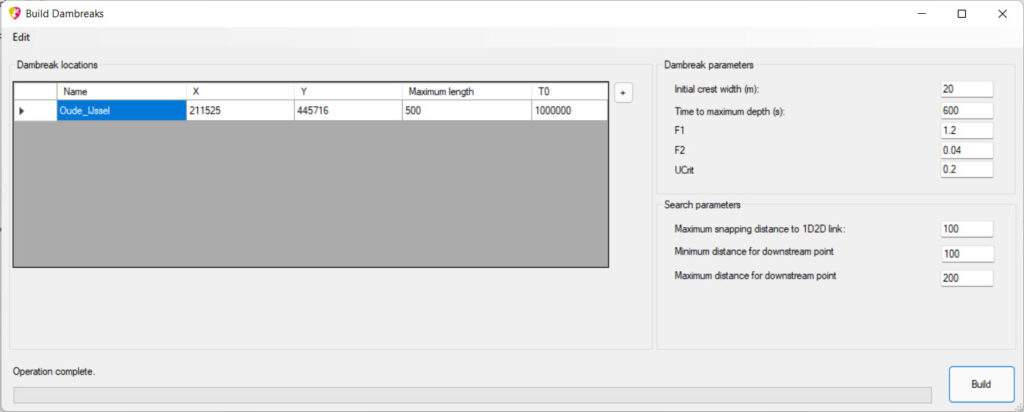Click the T0 column header
Viewport: 1024px width, 412px height.
tap(568, 91)
